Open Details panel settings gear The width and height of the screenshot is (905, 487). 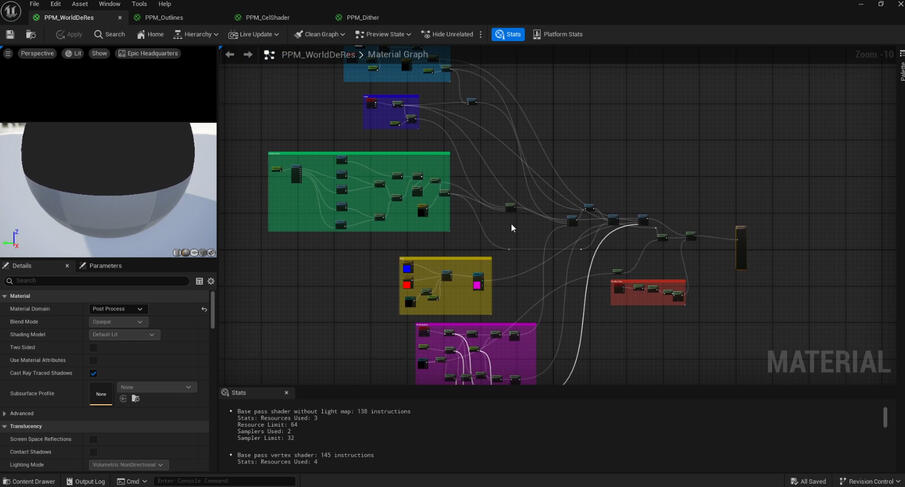tap(211, 281)
